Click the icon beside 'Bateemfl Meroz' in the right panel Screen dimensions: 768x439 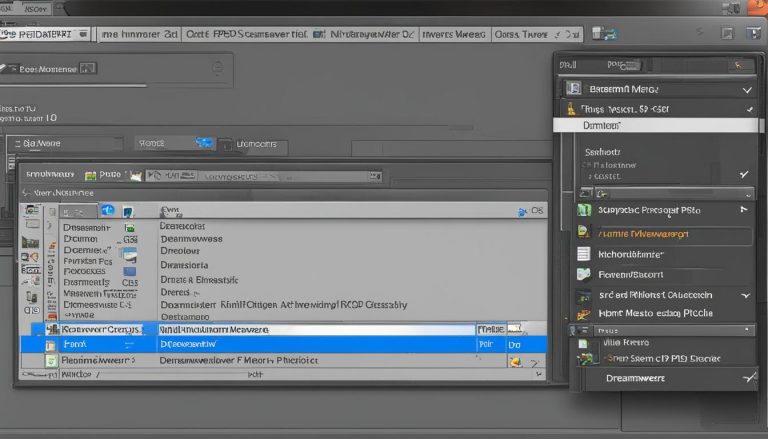click(574, 89)
